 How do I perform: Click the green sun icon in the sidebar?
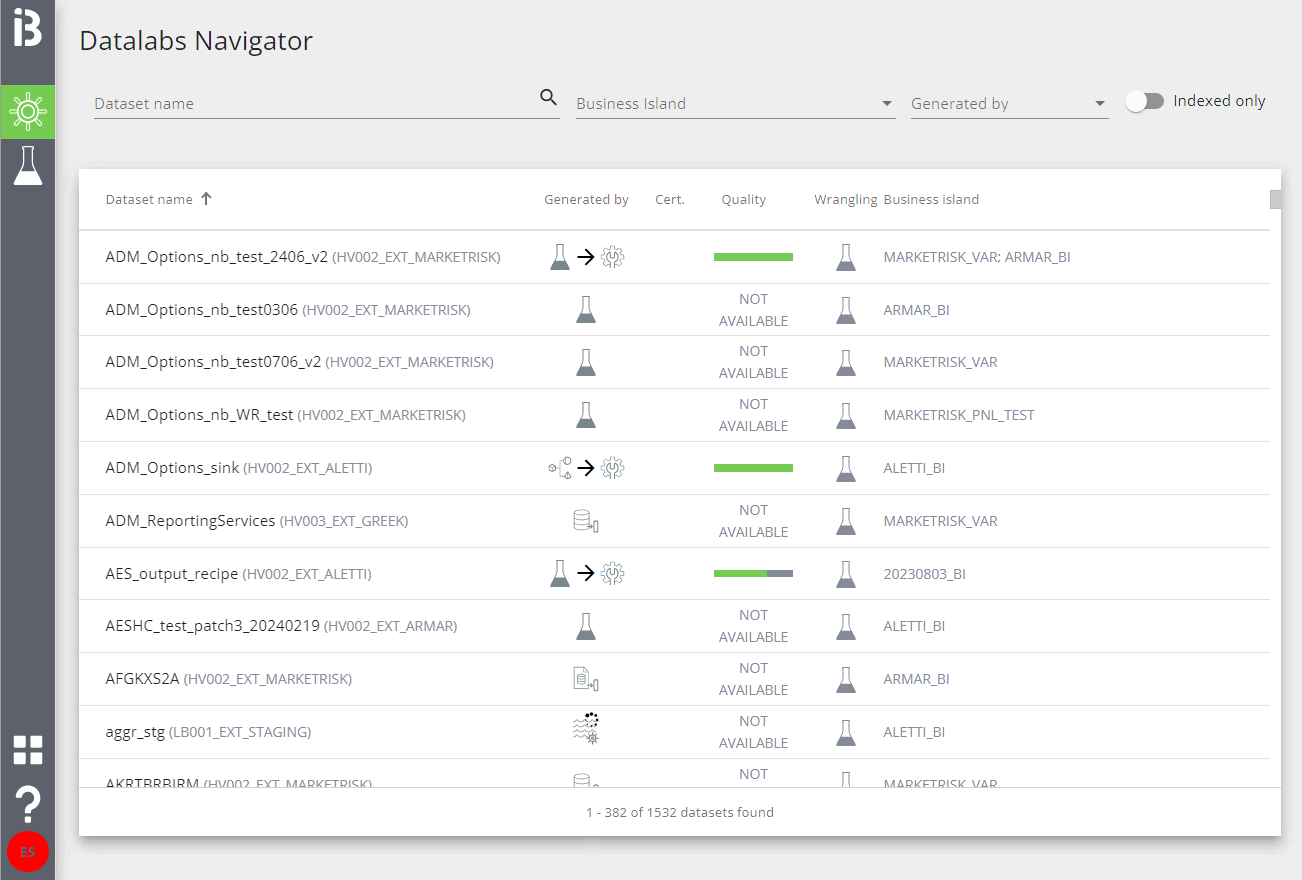pyautogui.click(x=28, y=111)
